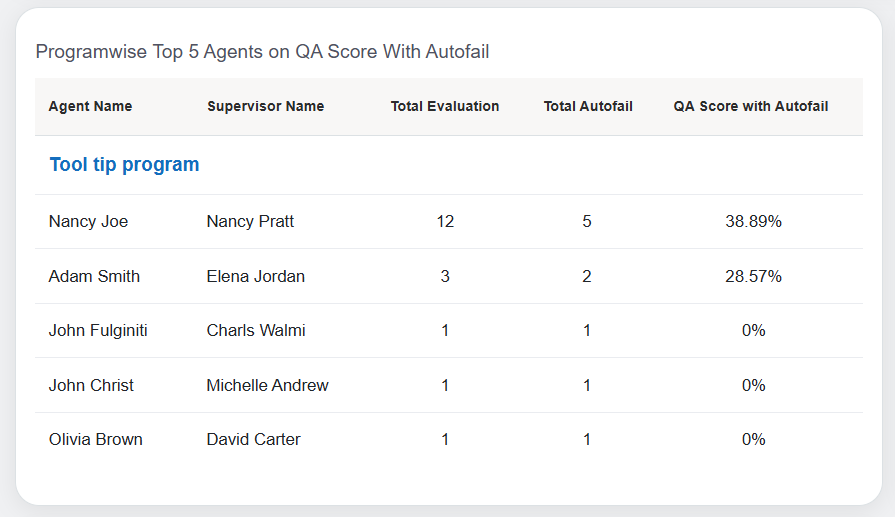Click the 38.89% QA score
This screenshot has width=895, height=517.
753,222
